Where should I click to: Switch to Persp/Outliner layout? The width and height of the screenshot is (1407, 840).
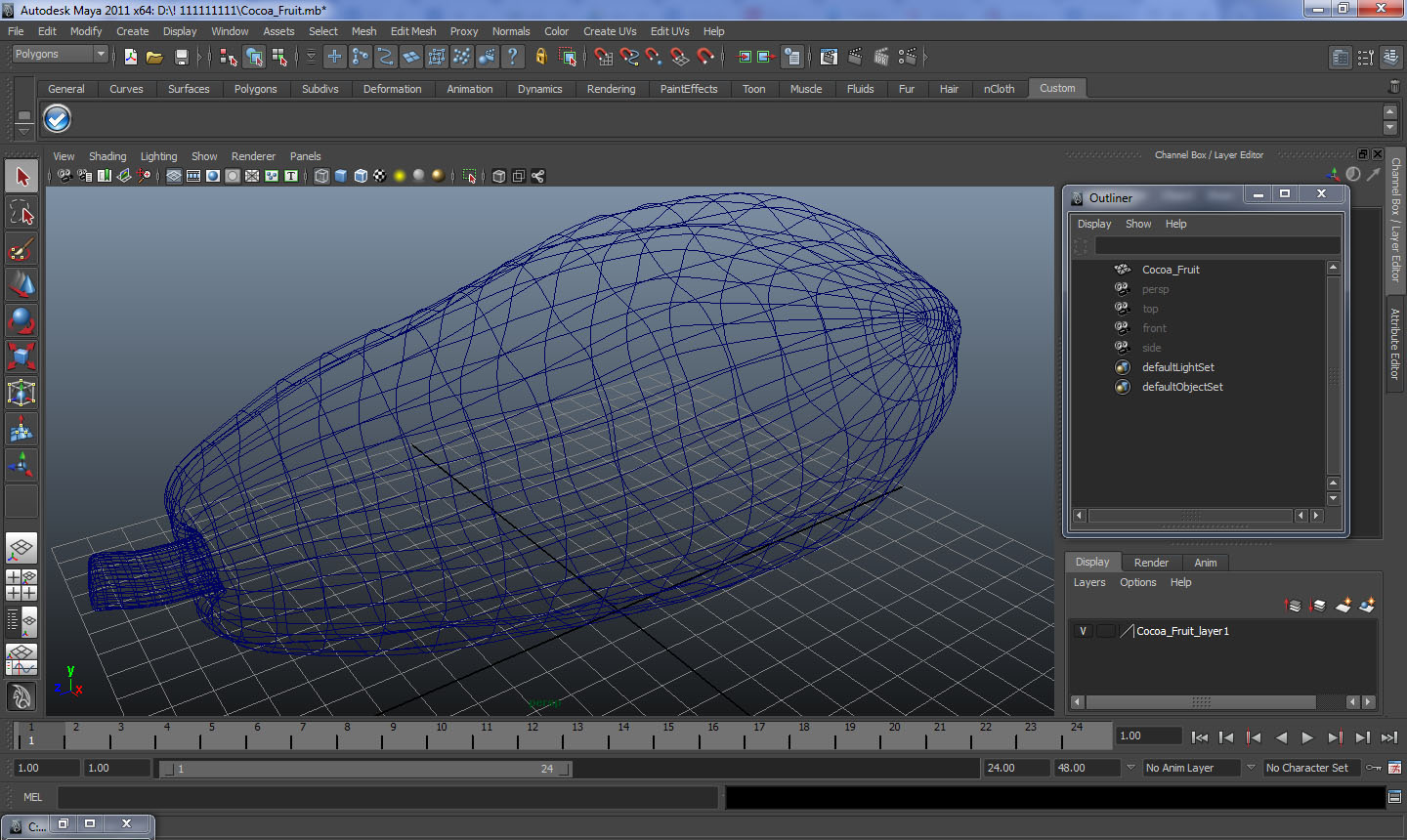(21, 620)
